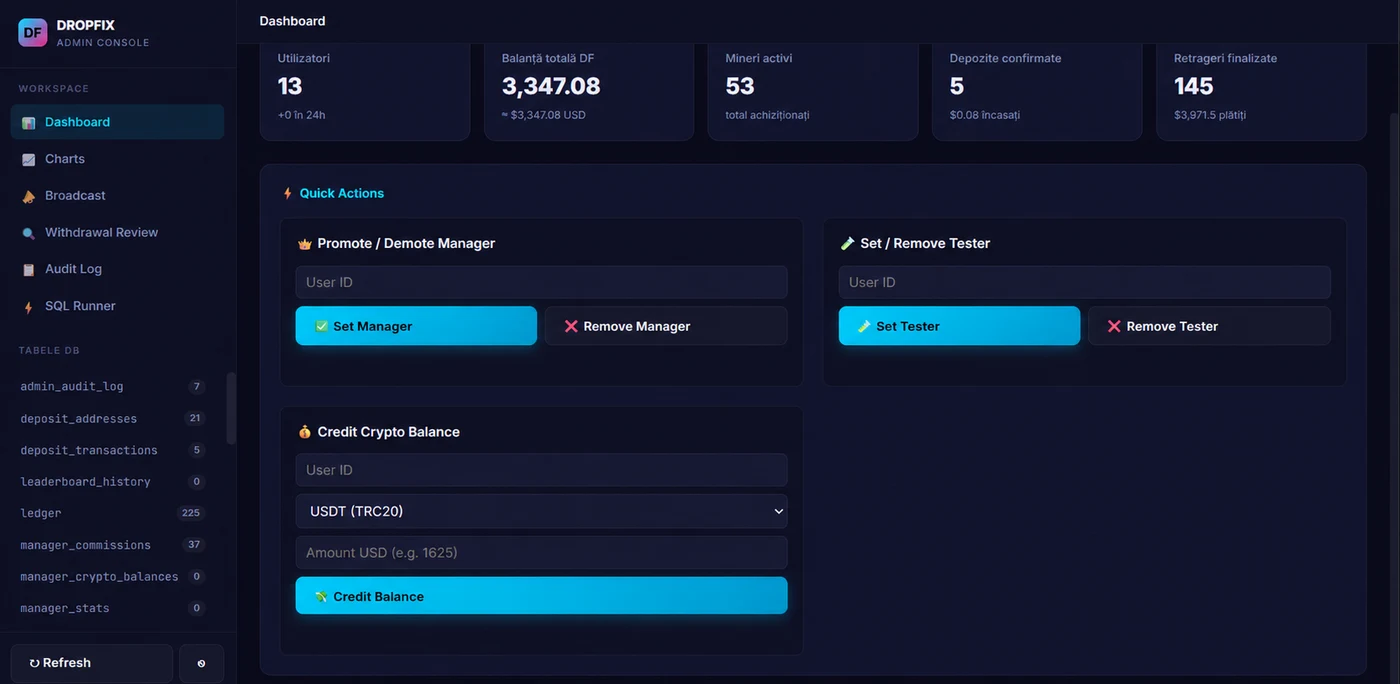Open the manager_stats table
The image size is (1400, 684).
112,608
